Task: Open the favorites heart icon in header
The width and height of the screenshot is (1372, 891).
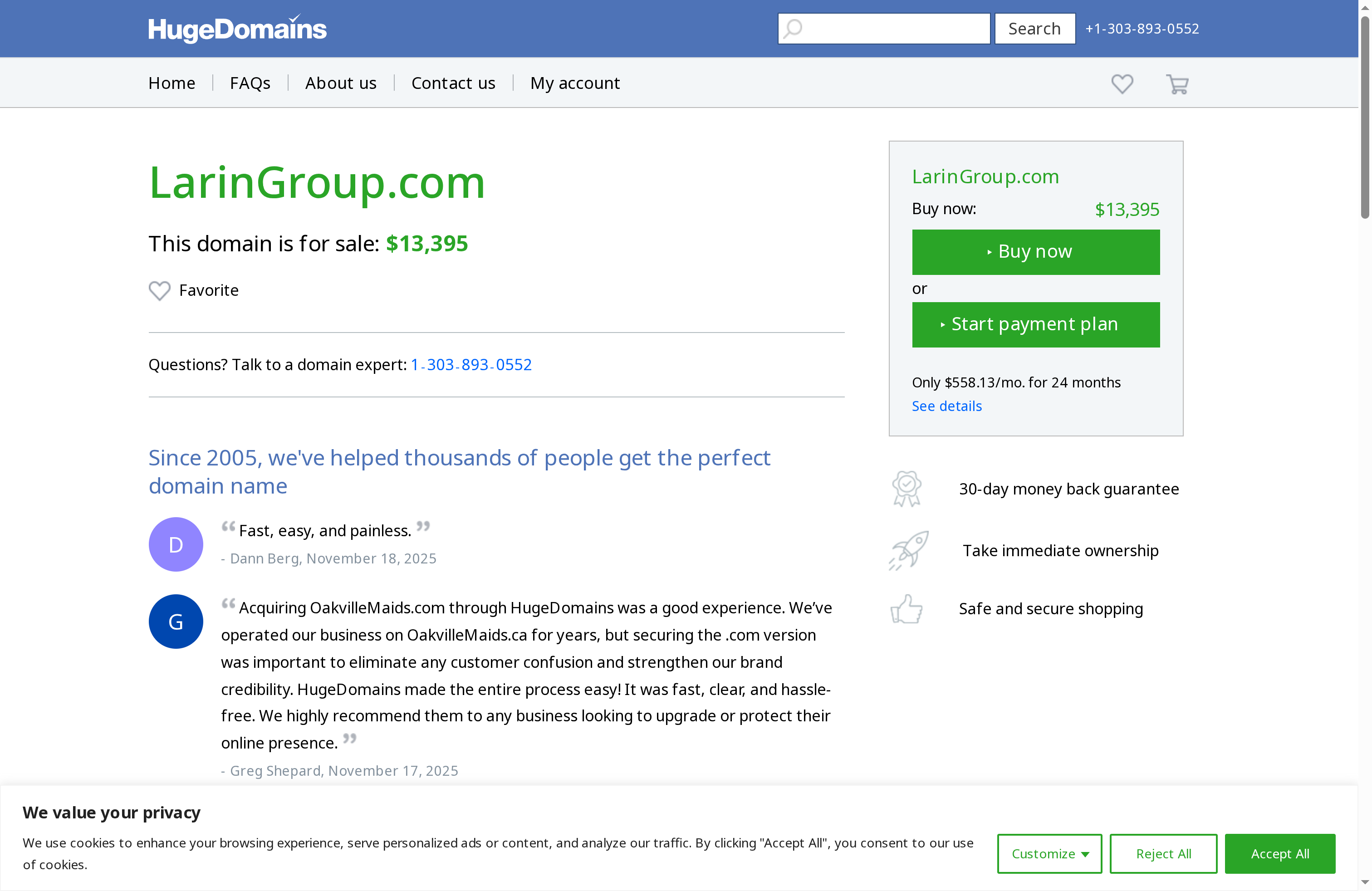Action: click(x=1122, y=84)
